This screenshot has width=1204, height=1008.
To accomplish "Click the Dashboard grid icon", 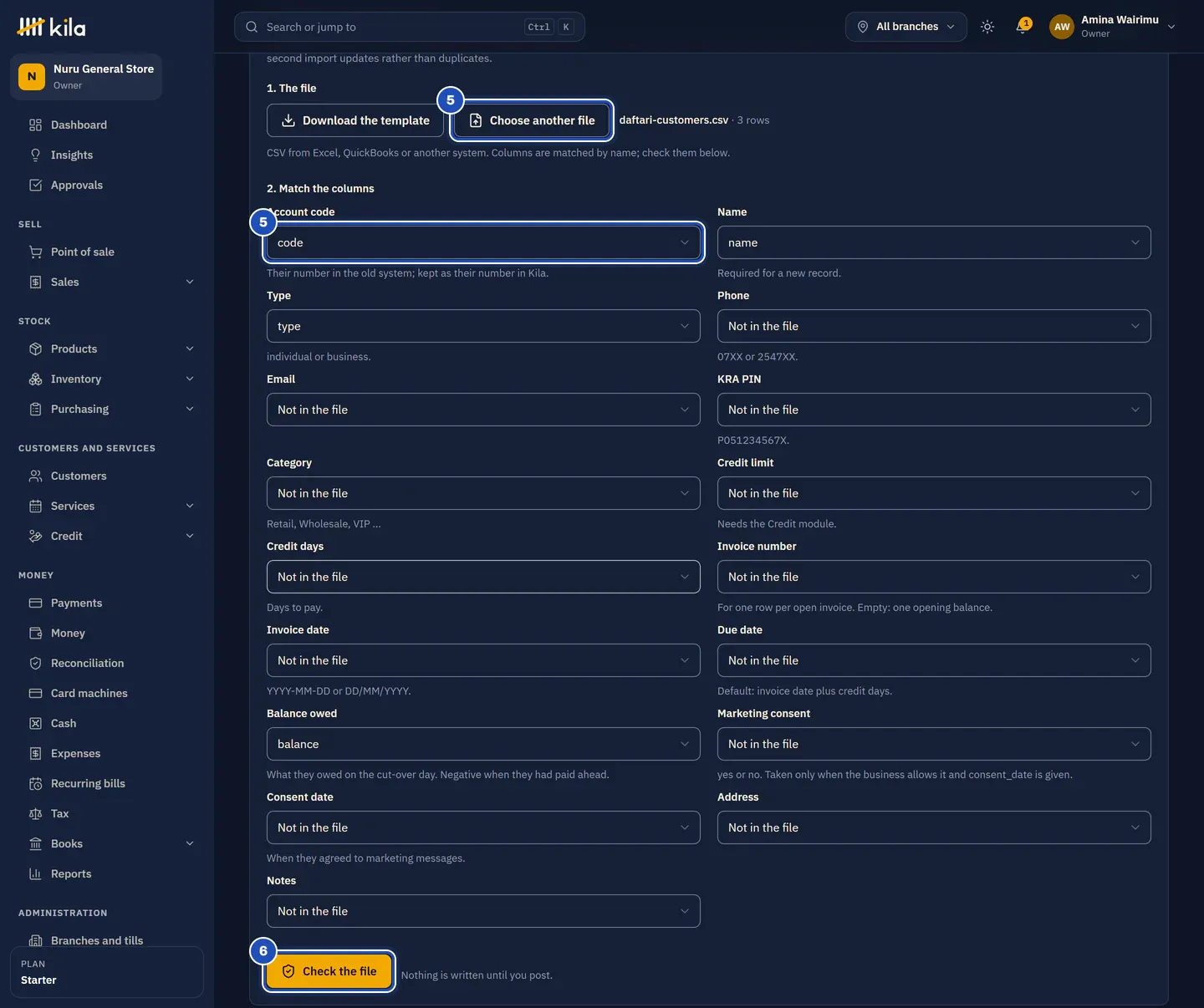I will tap(35, 125).
